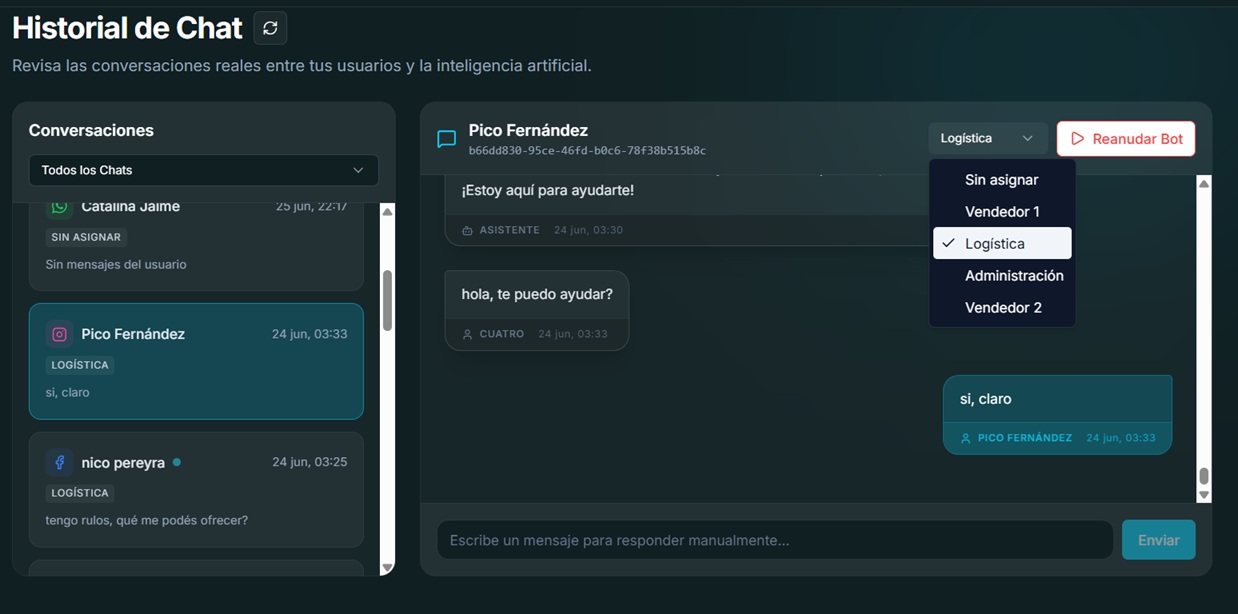The image size is (1238, 614).
Task: Click the message input field to reply manually
Action: tap(775, 540)
